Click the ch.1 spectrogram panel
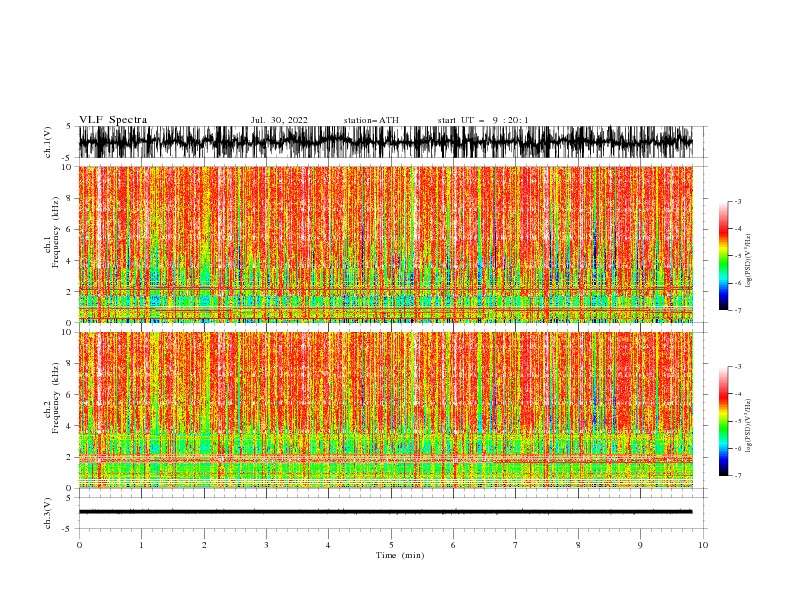This screenshot has height=612, width=792. [386, 244]
